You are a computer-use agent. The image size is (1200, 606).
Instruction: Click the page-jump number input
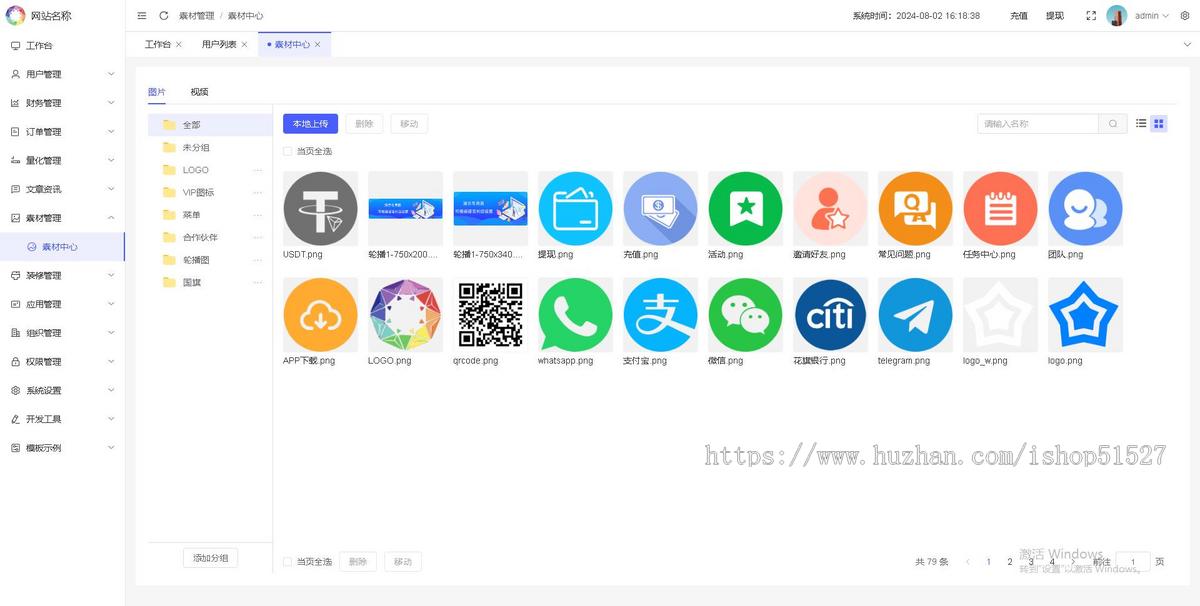(x=1133, y=562)
